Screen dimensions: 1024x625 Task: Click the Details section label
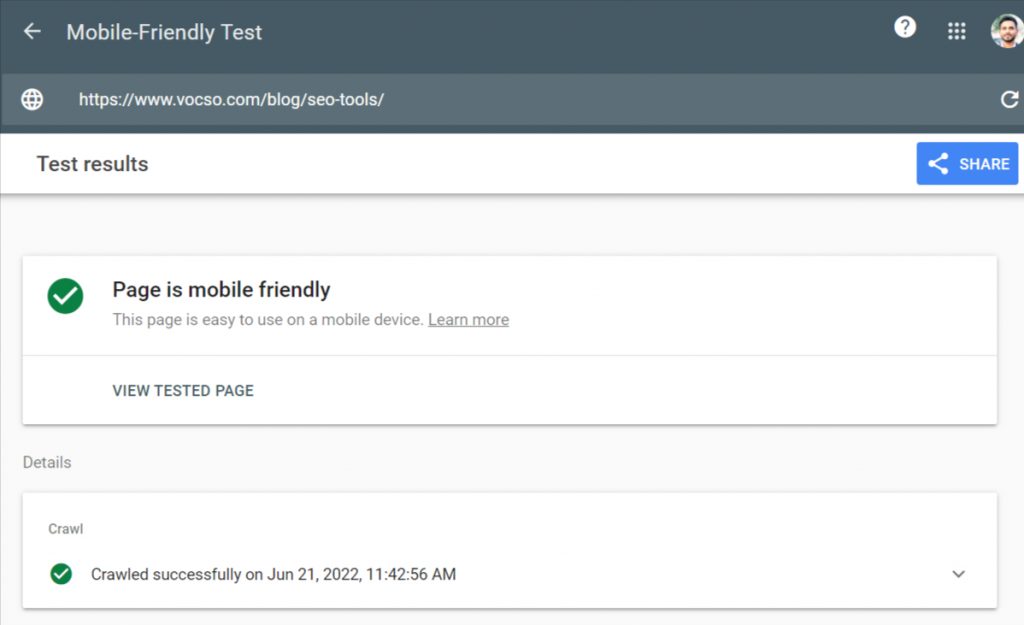click(47, 463)
